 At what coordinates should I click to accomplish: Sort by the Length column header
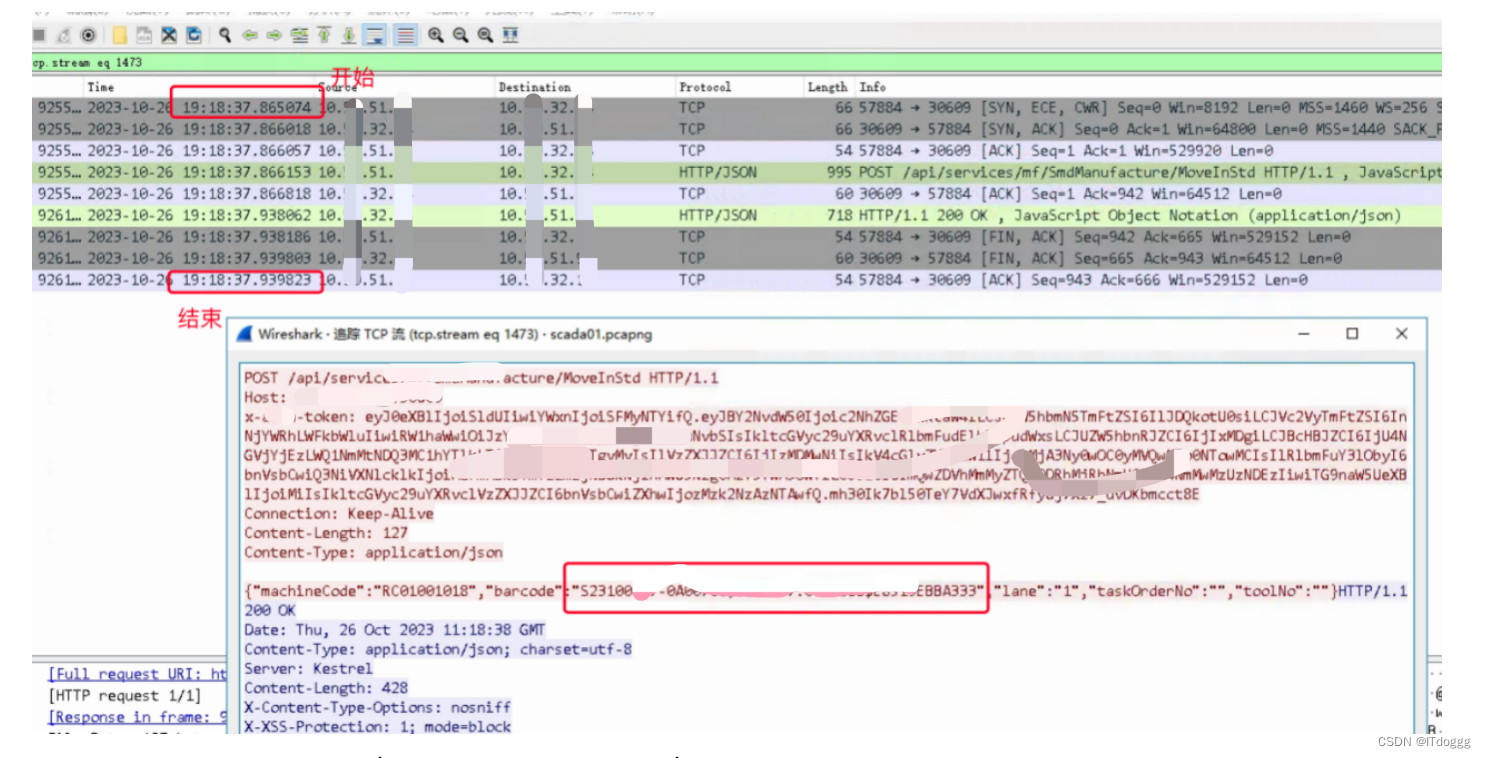point(828,87)
